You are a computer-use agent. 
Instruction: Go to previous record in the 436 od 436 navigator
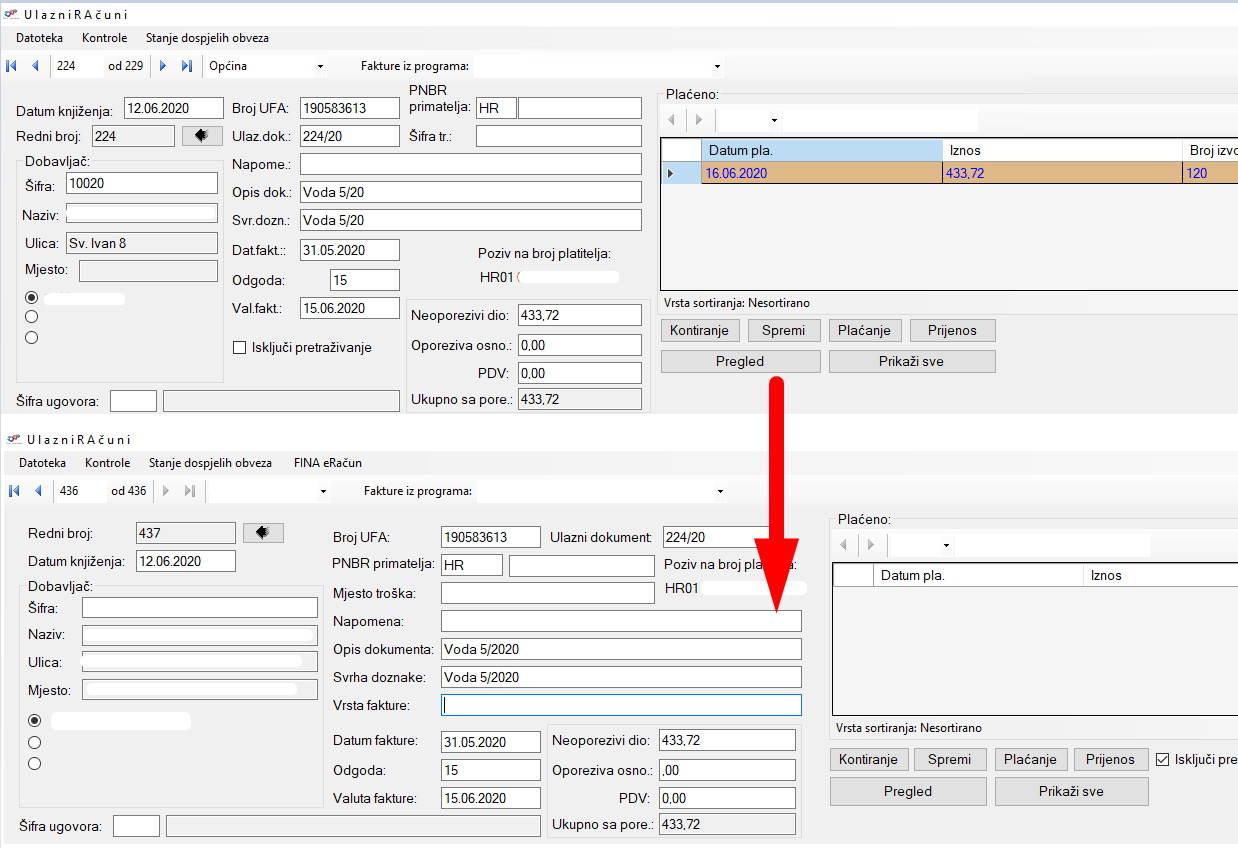(x=38, y=491)
